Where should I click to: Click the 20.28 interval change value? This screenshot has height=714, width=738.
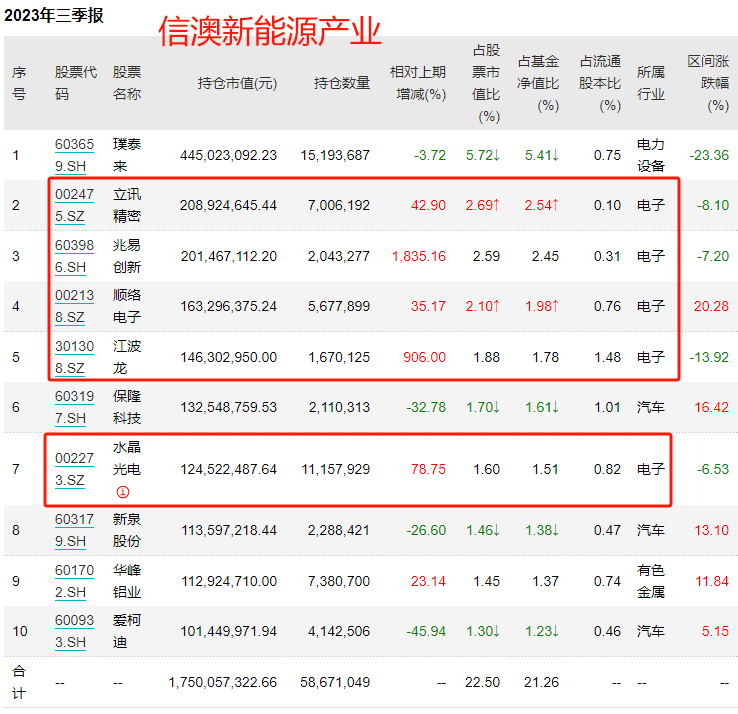pos(711,306)
